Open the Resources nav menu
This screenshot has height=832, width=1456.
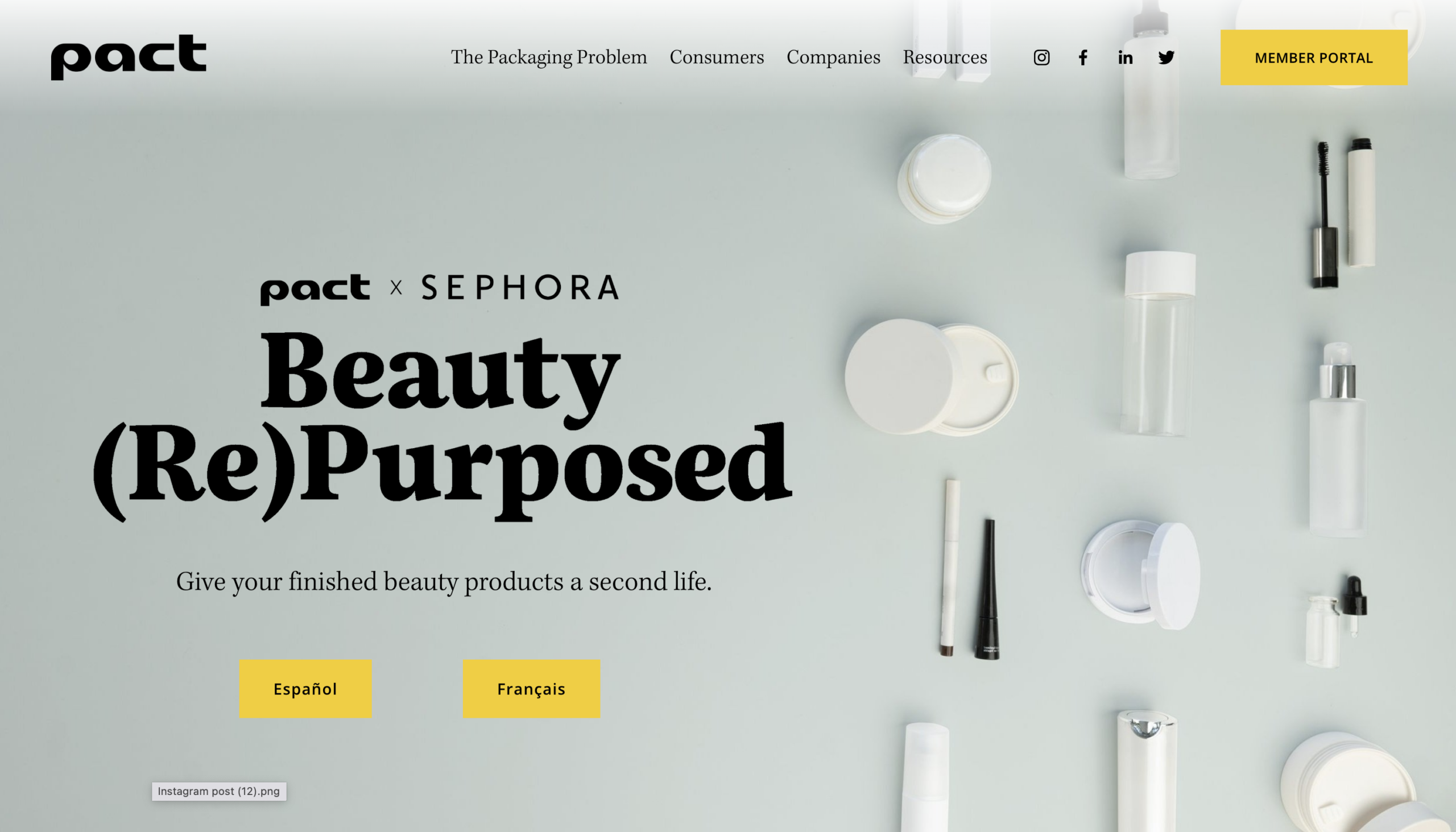pyautogui.click(x=945, y=57)
